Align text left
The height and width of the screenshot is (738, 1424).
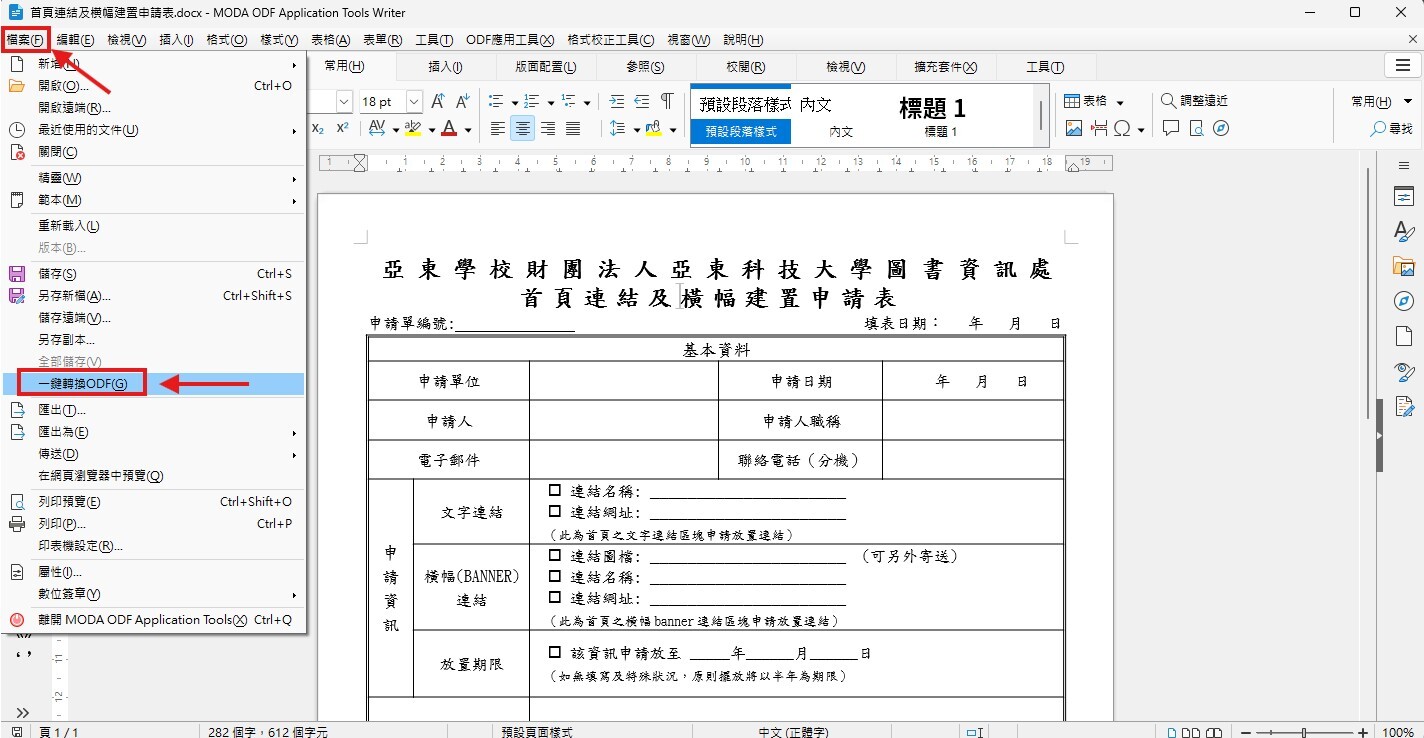(498, 129)
